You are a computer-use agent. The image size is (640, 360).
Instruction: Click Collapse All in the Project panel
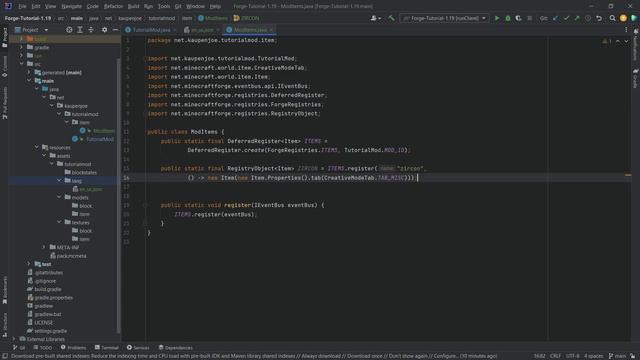pyautogui.click(x=91, y=30)
